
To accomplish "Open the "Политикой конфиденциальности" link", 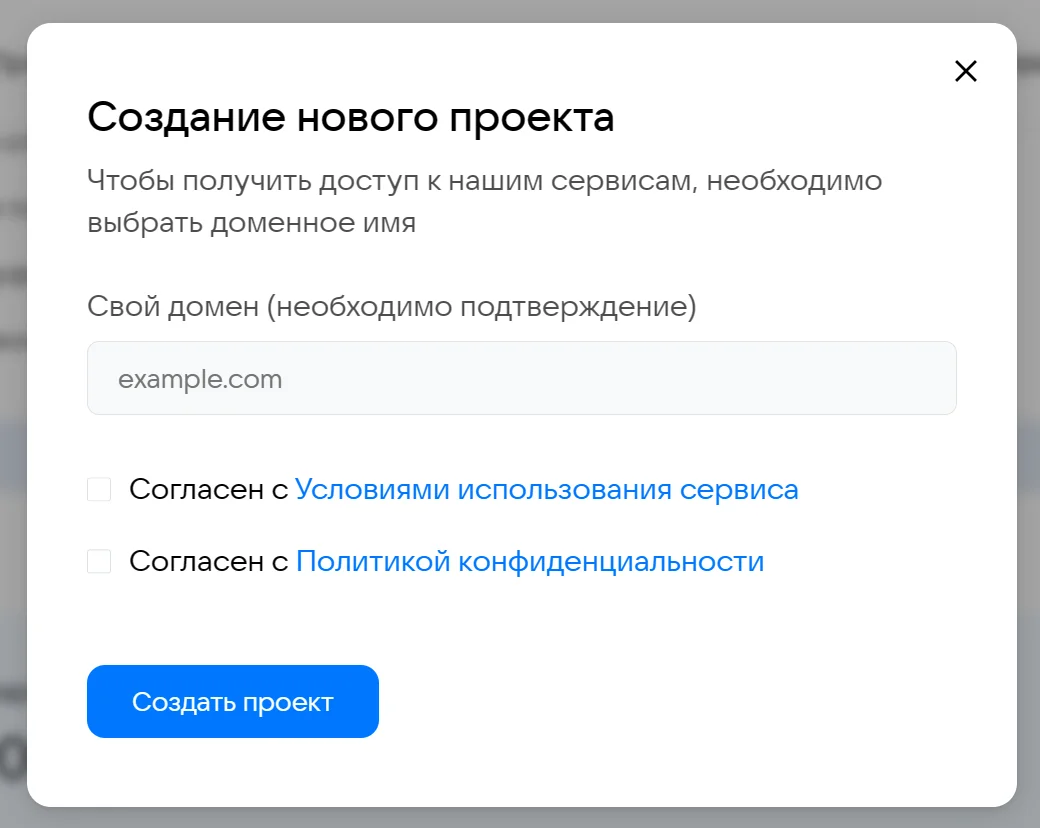I will coord(529,562).
